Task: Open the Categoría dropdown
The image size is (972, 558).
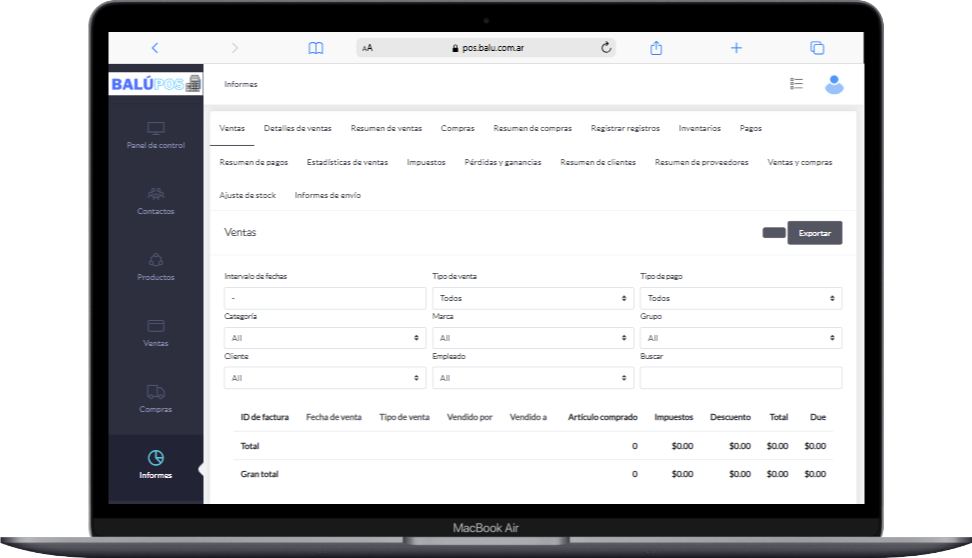Action: pyautogui.click(x=325, y=338)
